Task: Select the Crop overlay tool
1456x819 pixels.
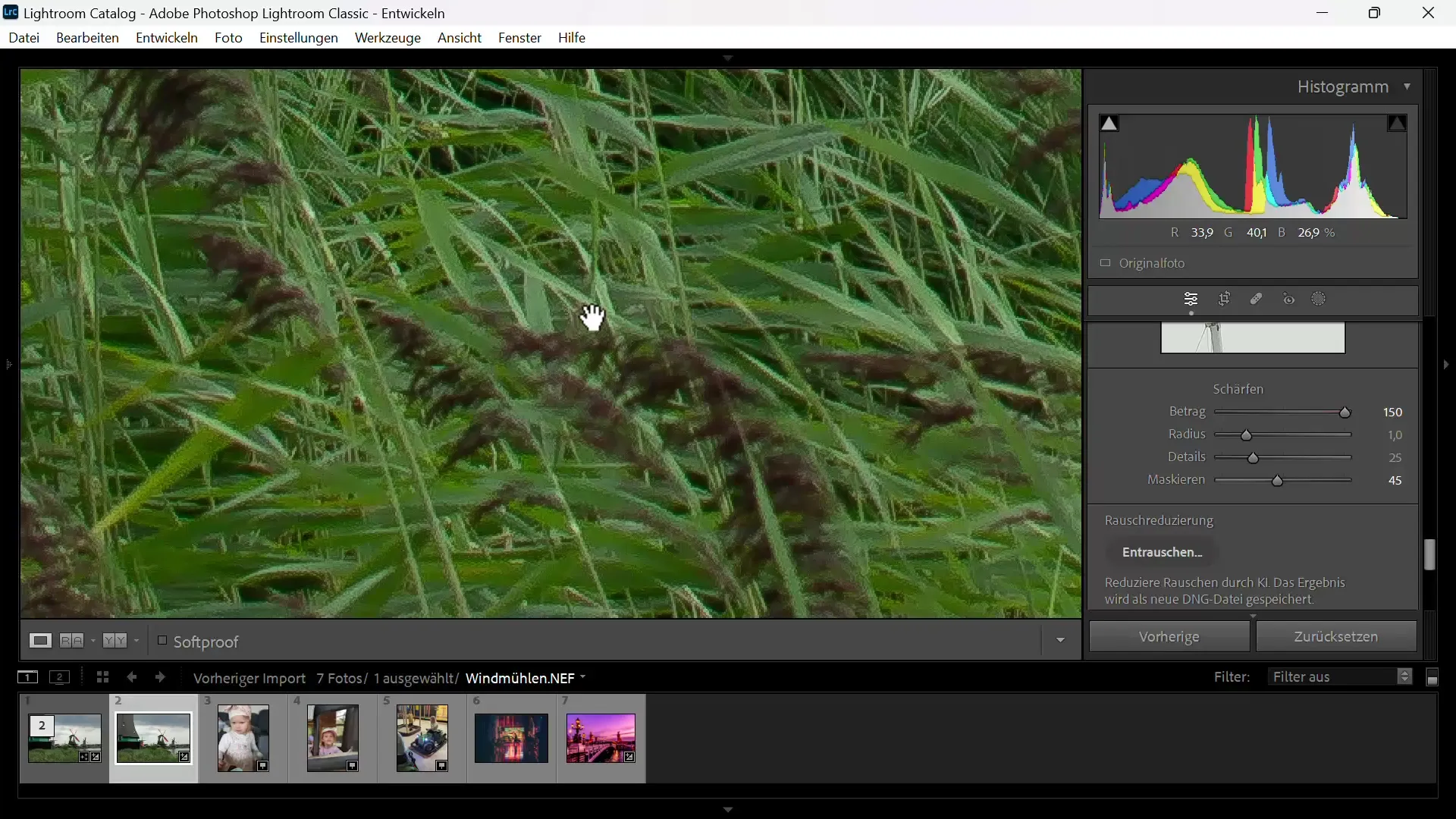Action: 1225,300
